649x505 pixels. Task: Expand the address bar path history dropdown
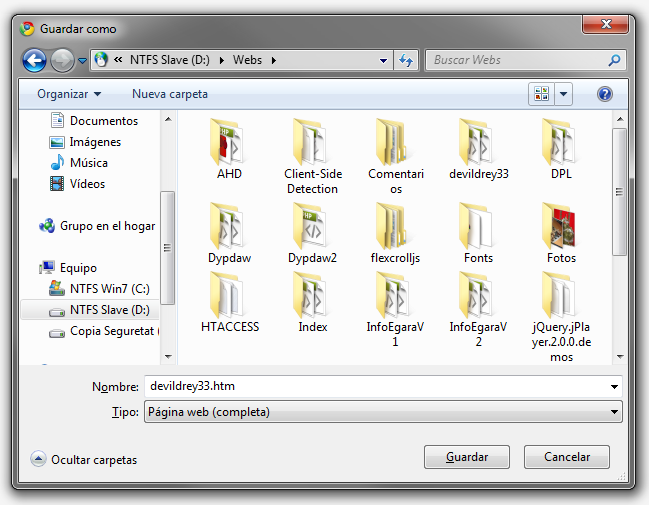[x=384, y=60]
